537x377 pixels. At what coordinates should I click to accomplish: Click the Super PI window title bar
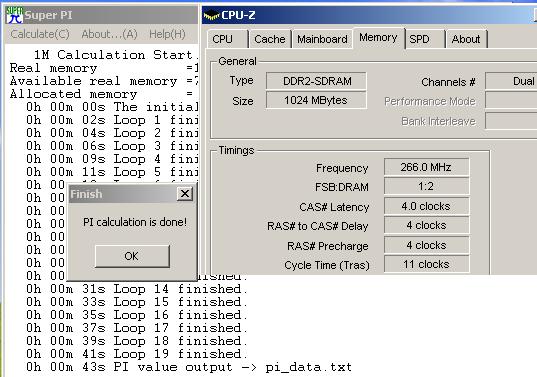tap(101, 15)
